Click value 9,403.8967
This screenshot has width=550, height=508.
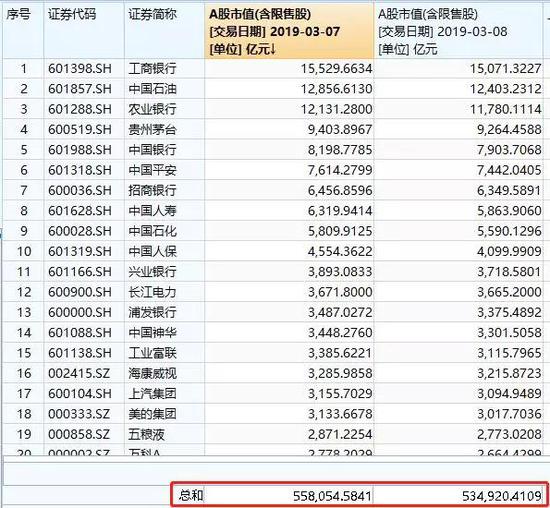(x=340, y=130)
